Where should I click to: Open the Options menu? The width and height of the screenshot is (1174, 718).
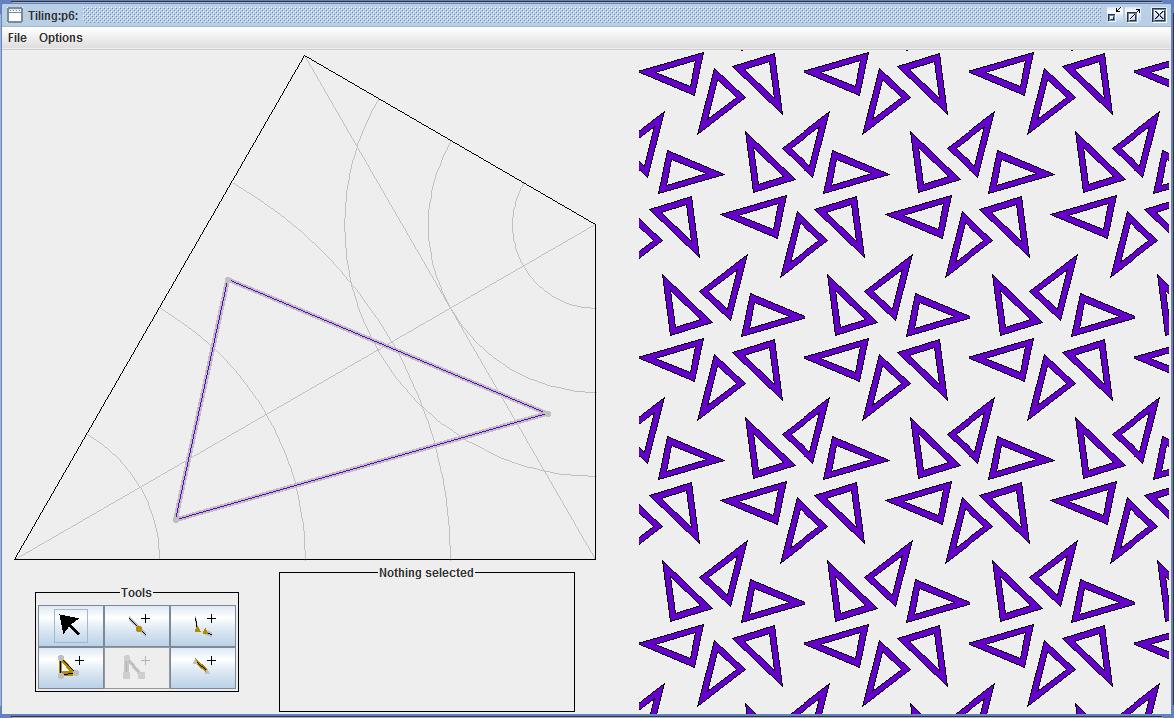point(61,37)
